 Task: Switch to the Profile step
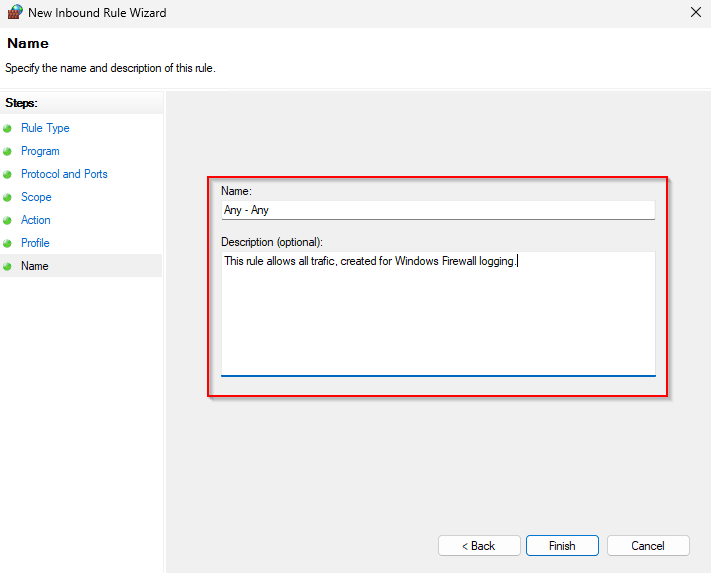point(35,243)
